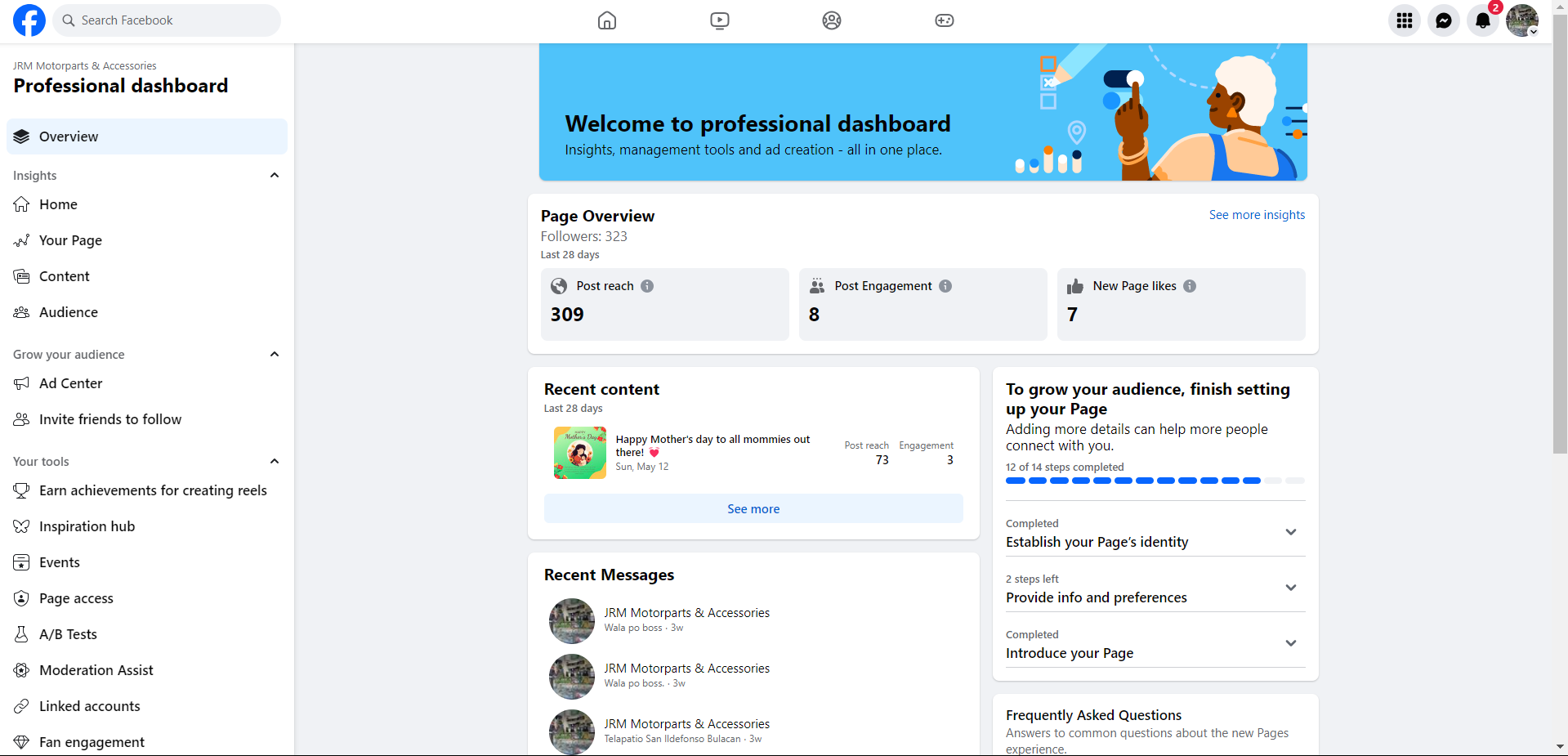Open the Happy Mother's day post title

click(713, 445)
